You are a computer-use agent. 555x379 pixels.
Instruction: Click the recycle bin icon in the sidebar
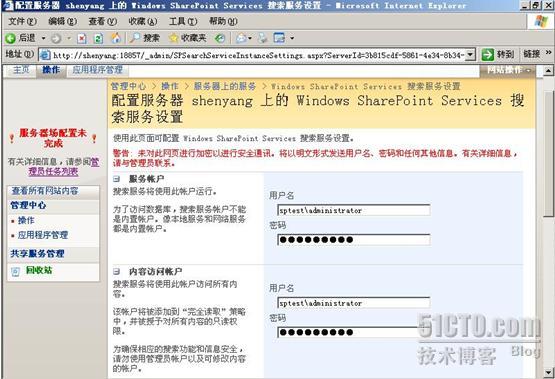(x=16, y=271)
